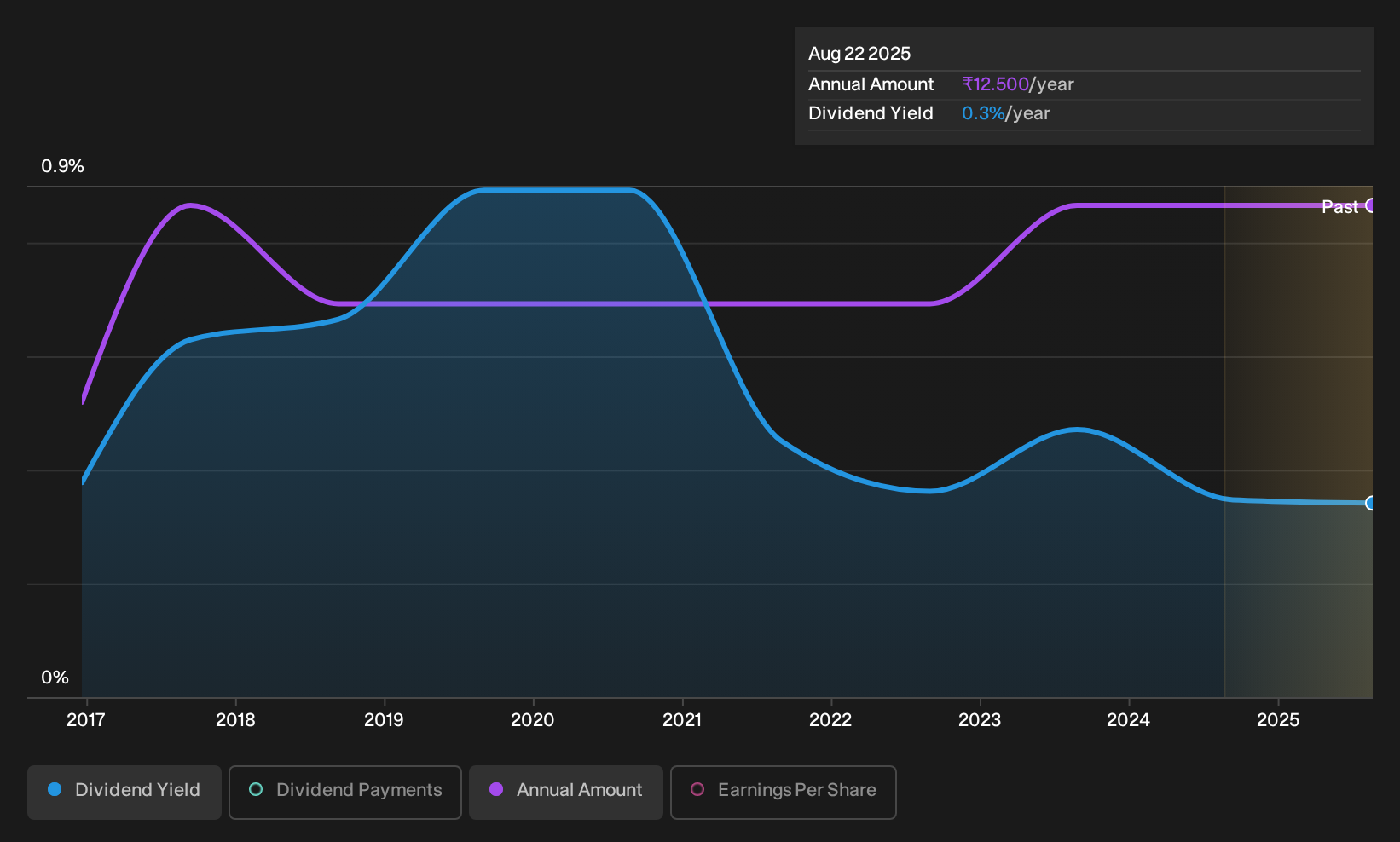Click the 2020 x-axis label
The image size is (1400, 842).
532,720
